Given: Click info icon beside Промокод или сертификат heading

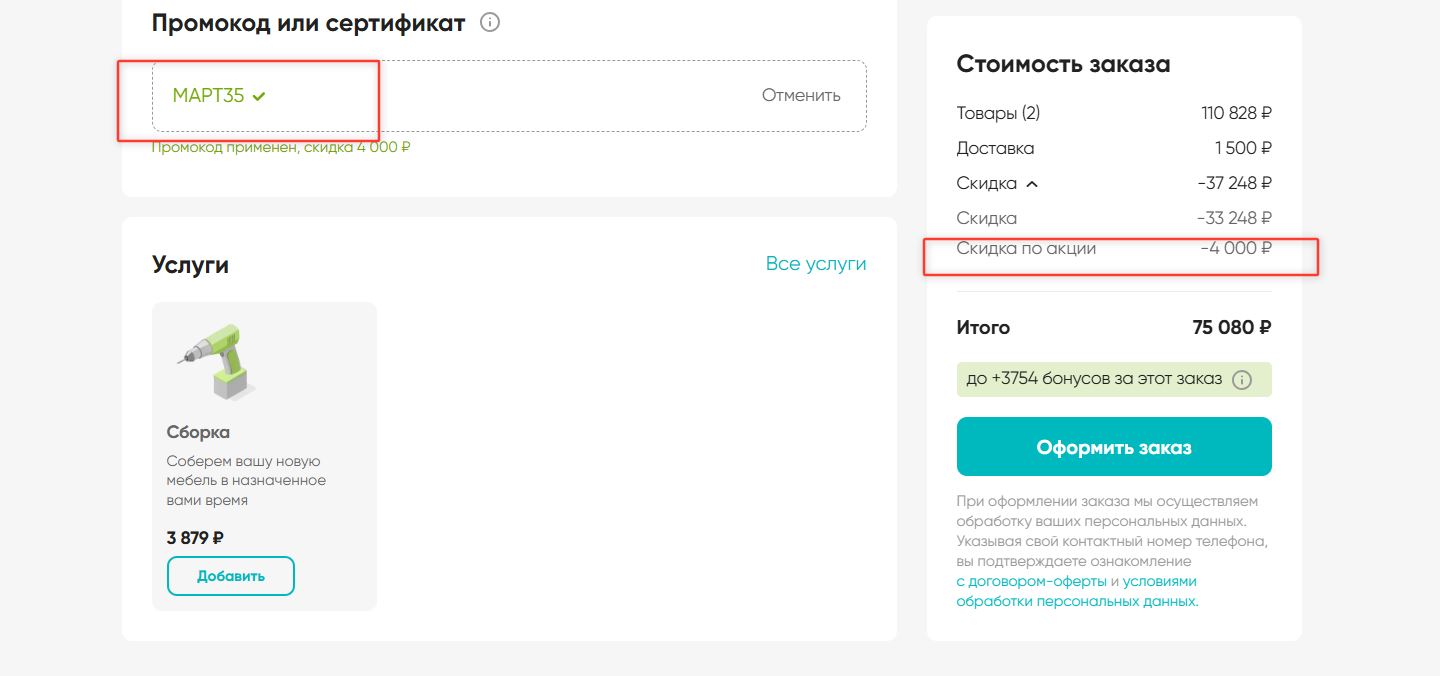Looking at the screenshot, I should coord(490,22).
